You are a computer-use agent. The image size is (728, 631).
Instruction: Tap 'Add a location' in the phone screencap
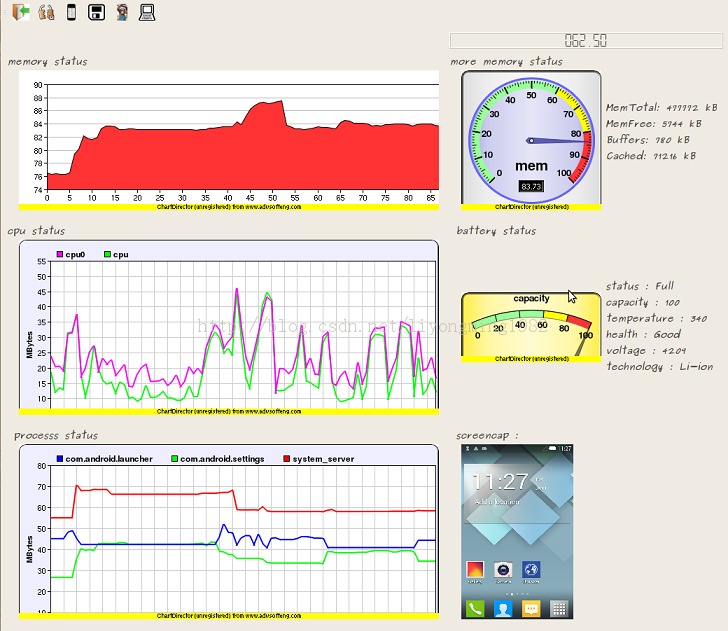click(x=497, y=502)
